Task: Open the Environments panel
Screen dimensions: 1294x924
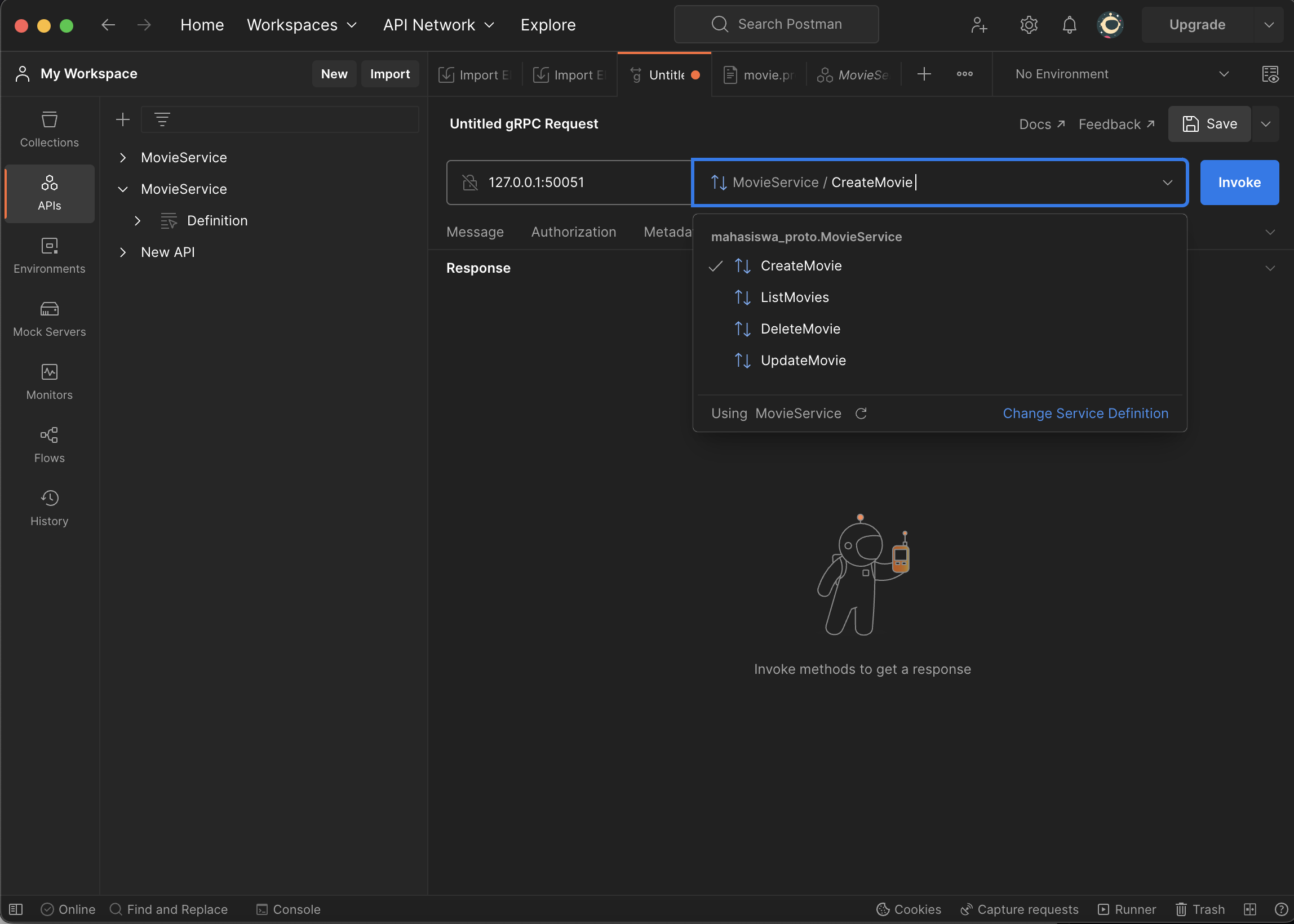Action: pyautogui.click(x=49, y=256)
